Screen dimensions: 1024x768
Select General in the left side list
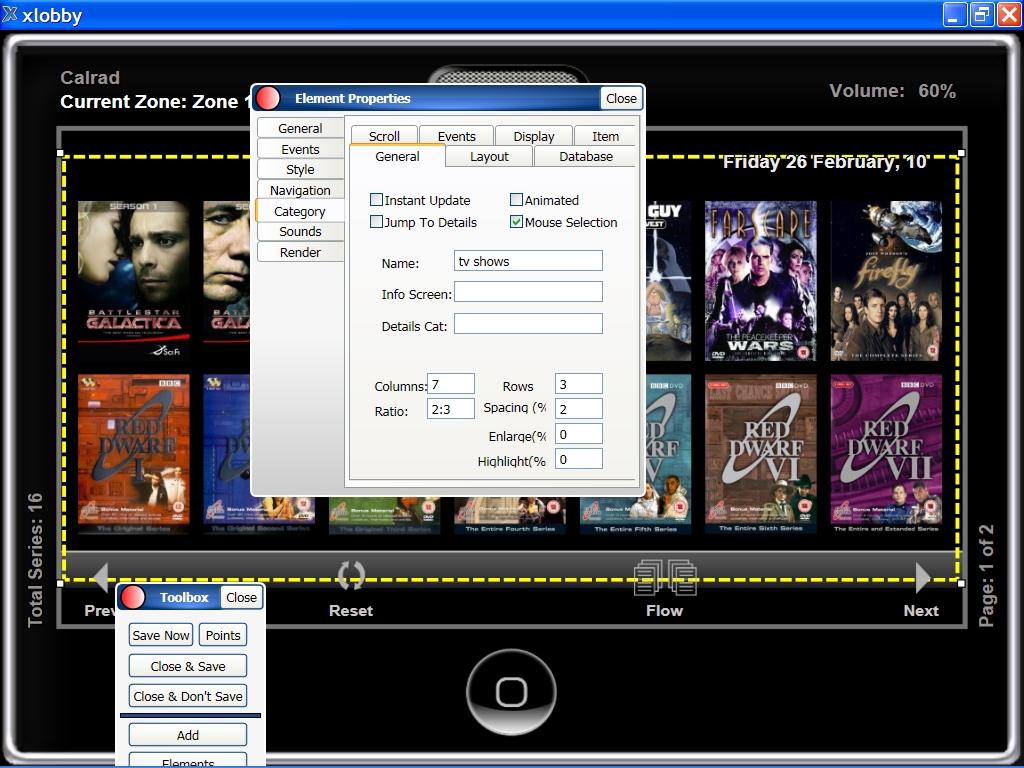coord(300,128)
